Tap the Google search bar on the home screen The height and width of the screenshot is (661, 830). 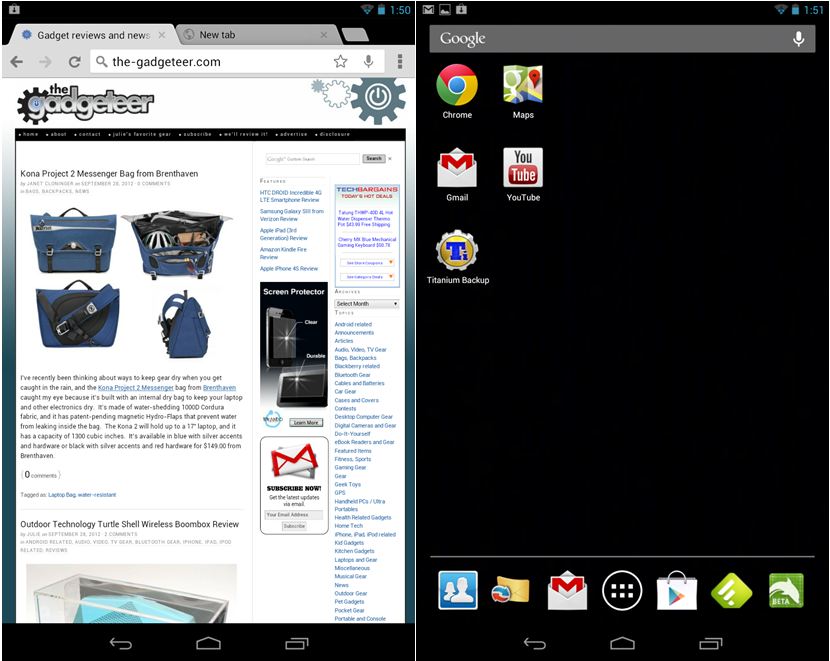(622, 39)
